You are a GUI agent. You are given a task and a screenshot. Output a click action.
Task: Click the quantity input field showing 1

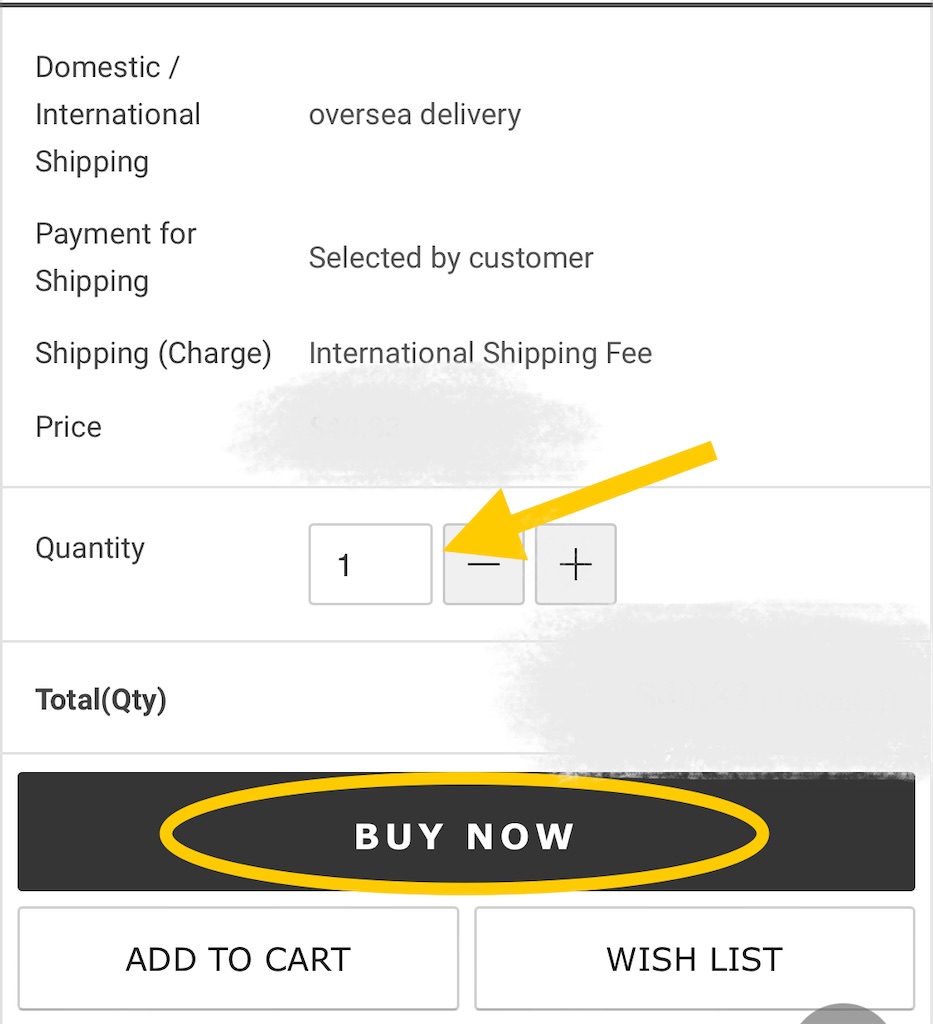click(370, 564)
